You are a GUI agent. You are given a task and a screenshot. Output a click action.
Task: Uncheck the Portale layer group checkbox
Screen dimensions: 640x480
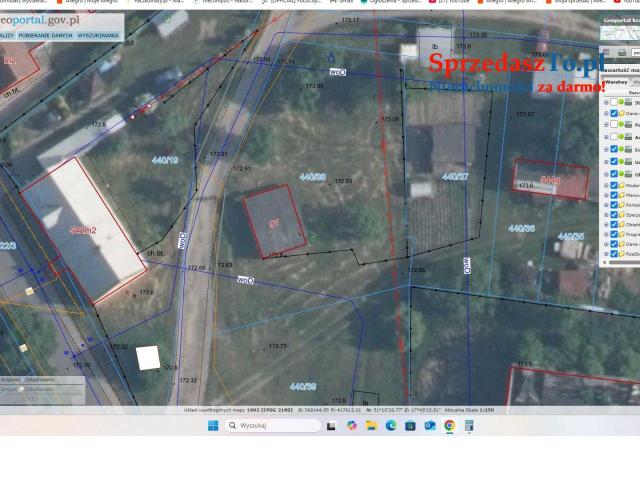click(x=614, y=204)
